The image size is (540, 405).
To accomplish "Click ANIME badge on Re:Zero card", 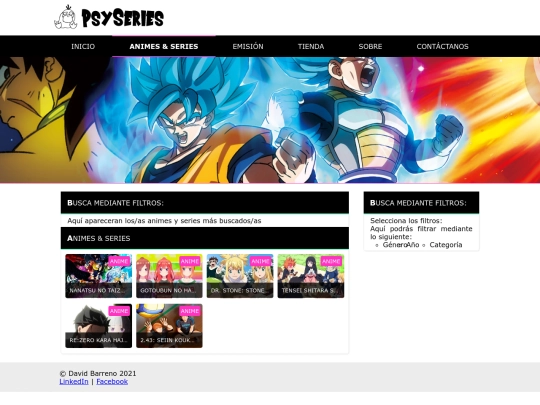I will click(x=119, y=311).
